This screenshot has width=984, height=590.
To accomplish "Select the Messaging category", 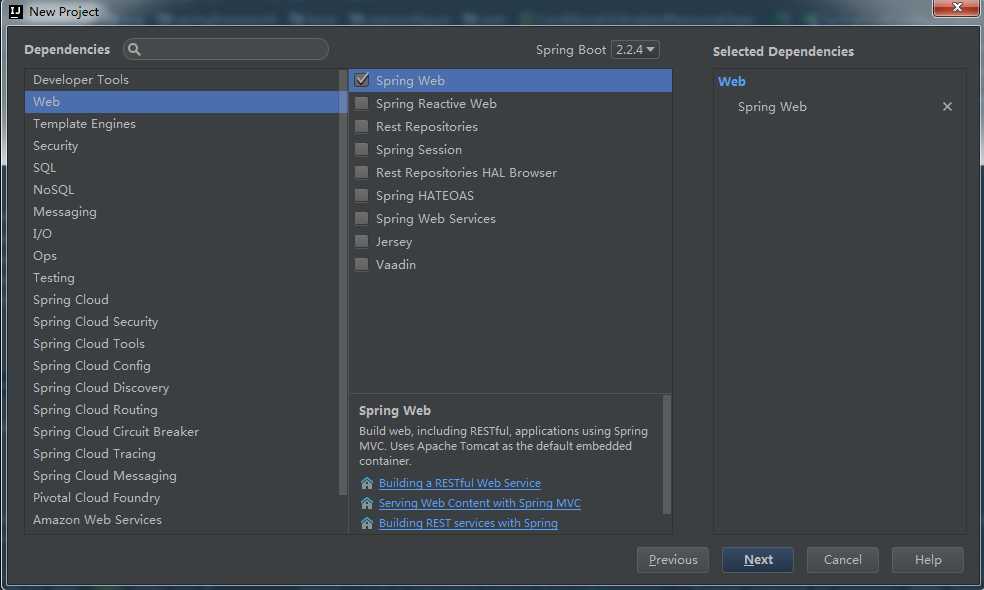I will pyautogui.click(x=182, y=212).
